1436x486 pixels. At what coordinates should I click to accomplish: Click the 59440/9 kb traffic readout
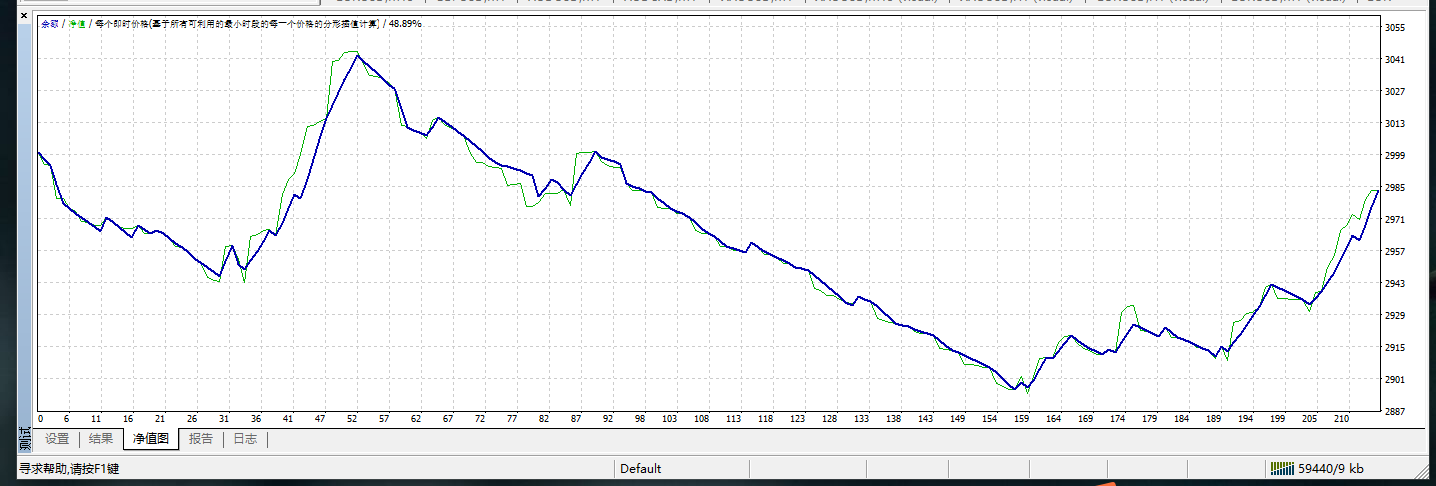coord(1331,468)
